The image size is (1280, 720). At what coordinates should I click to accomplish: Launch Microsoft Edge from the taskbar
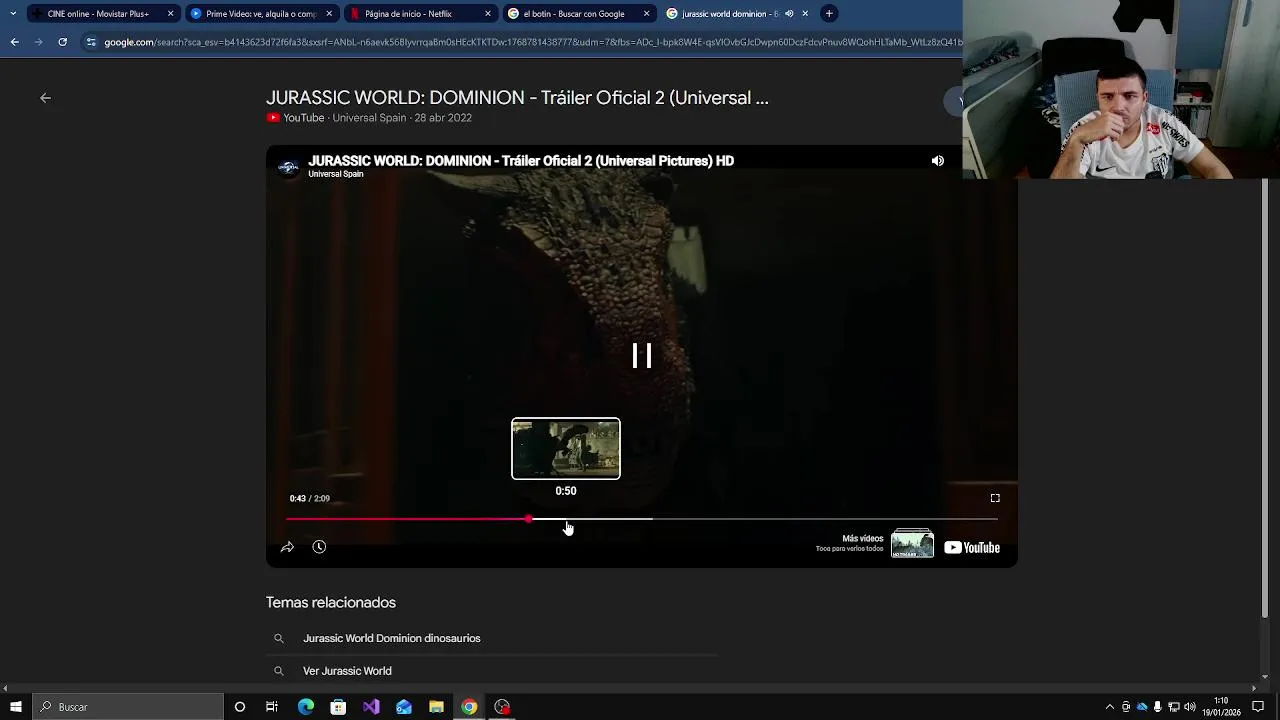[306, 707]
